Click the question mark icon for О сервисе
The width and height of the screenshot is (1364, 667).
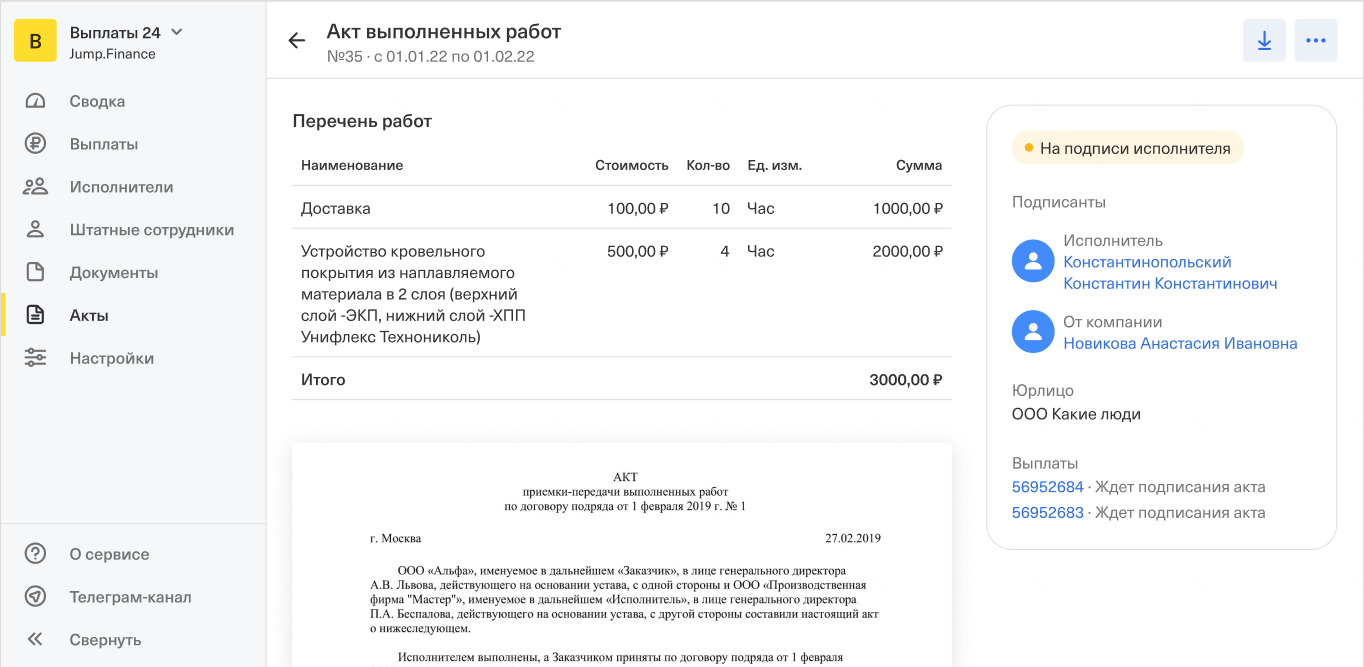tap(36, 554)
